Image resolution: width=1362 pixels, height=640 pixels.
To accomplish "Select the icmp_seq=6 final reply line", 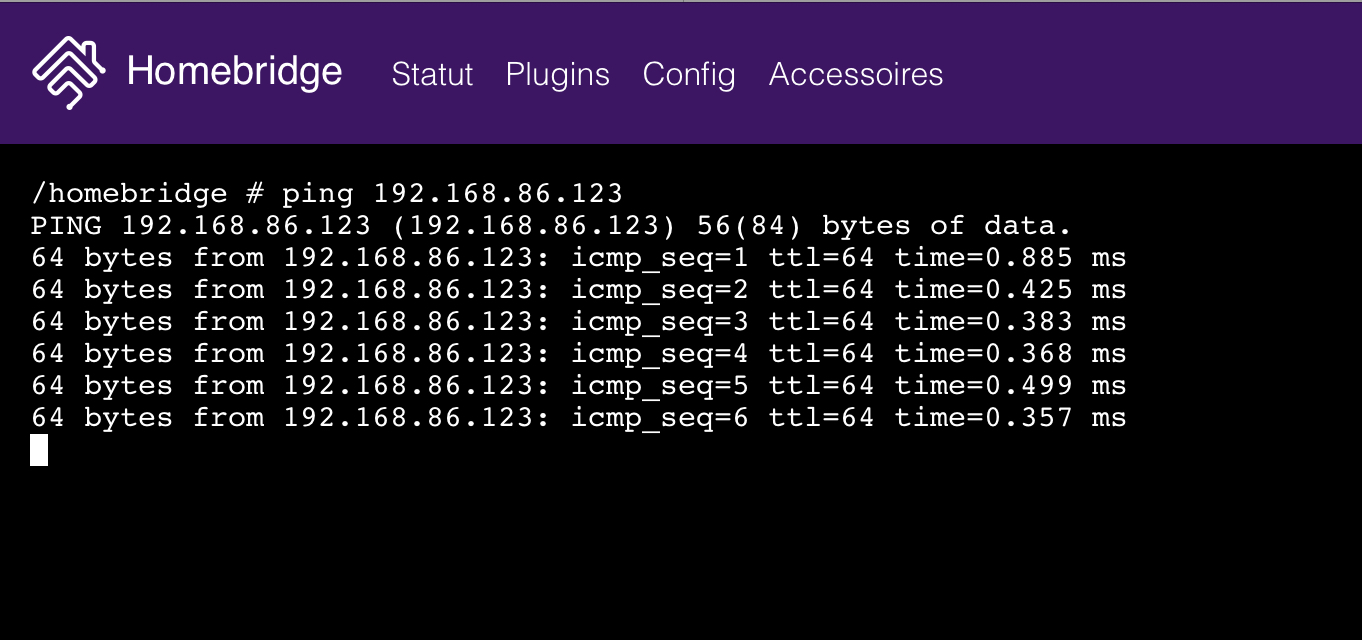I will coord(578,417).
